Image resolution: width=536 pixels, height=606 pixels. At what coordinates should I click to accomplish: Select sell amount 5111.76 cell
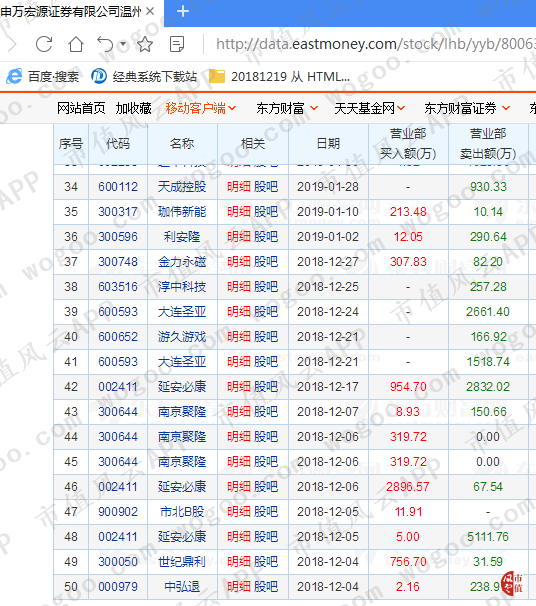click(488, 537)
